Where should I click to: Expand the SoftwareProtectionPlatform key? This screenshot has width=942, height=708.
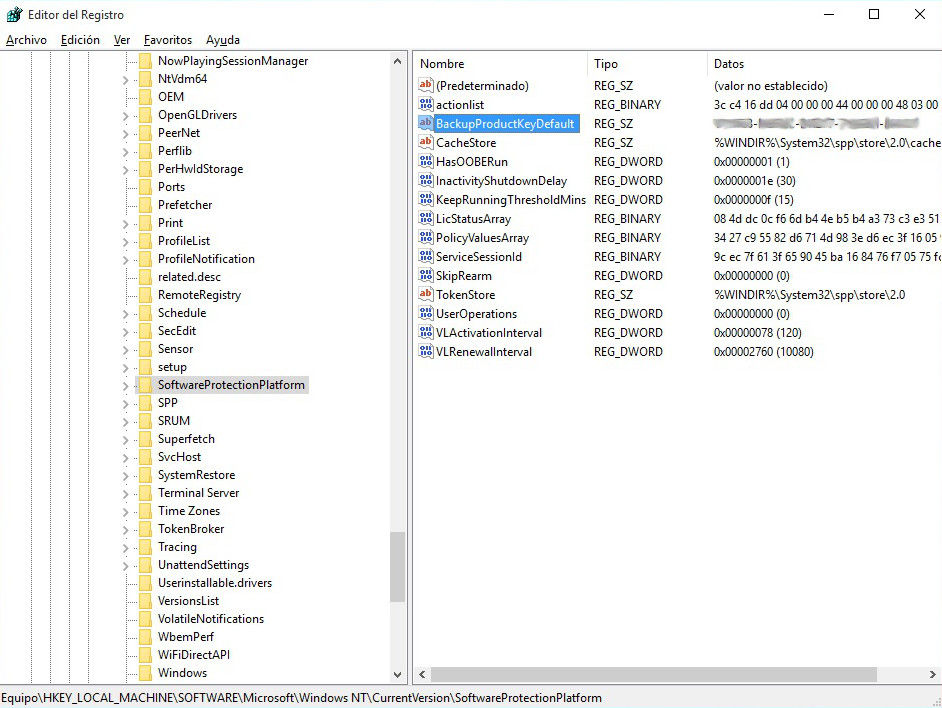125,385
